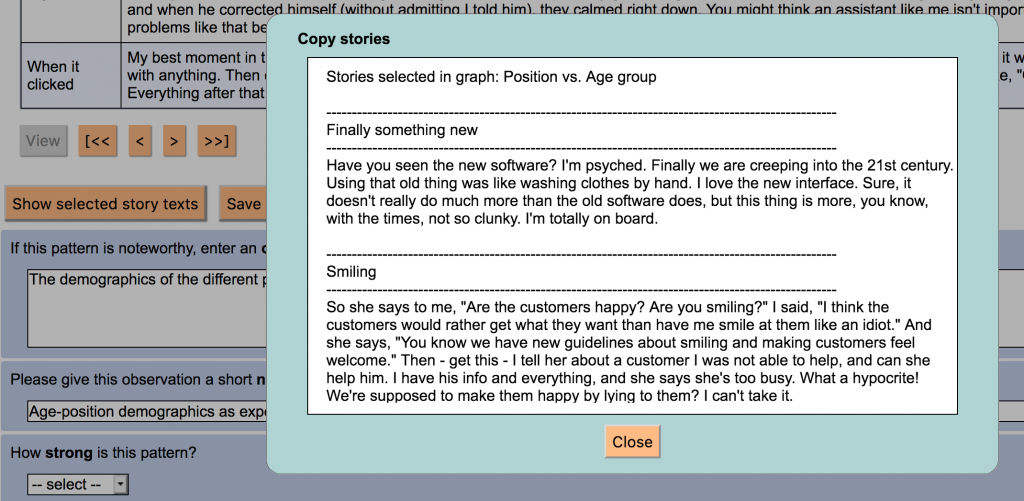
Task: Go to previous page with "<" button
Action: click(x=140, y=142)
